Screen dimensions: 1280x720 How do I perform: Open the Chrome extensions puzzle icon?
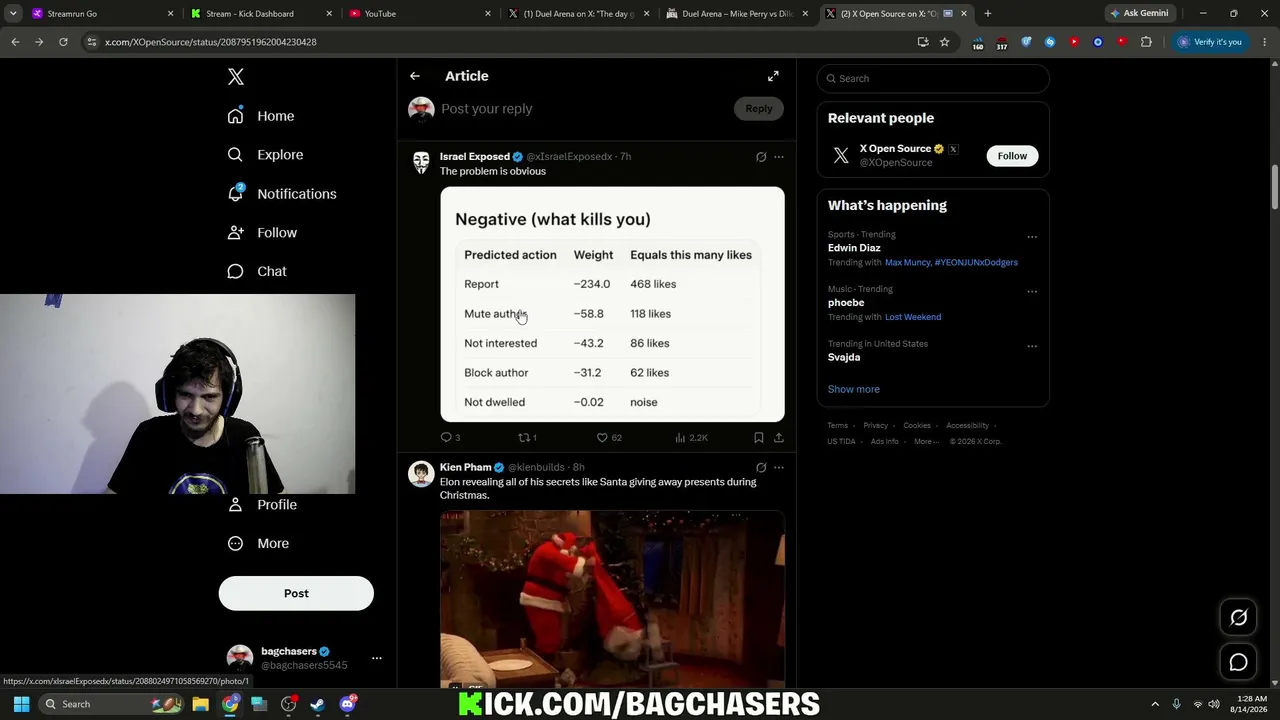[1146, 42]
